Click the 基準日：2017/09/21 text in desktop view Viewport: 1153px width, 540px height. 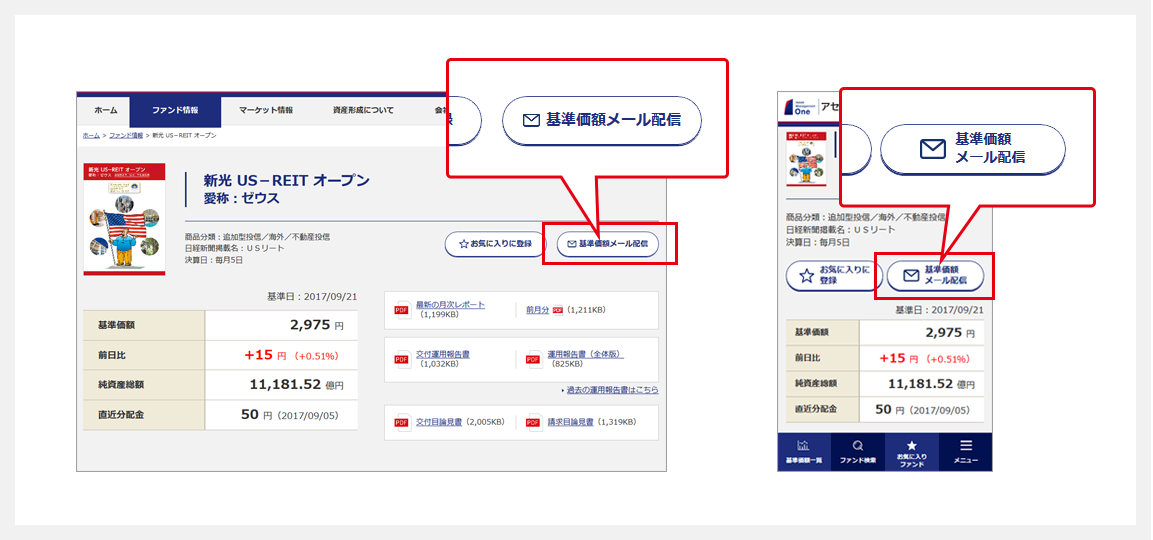313,296
